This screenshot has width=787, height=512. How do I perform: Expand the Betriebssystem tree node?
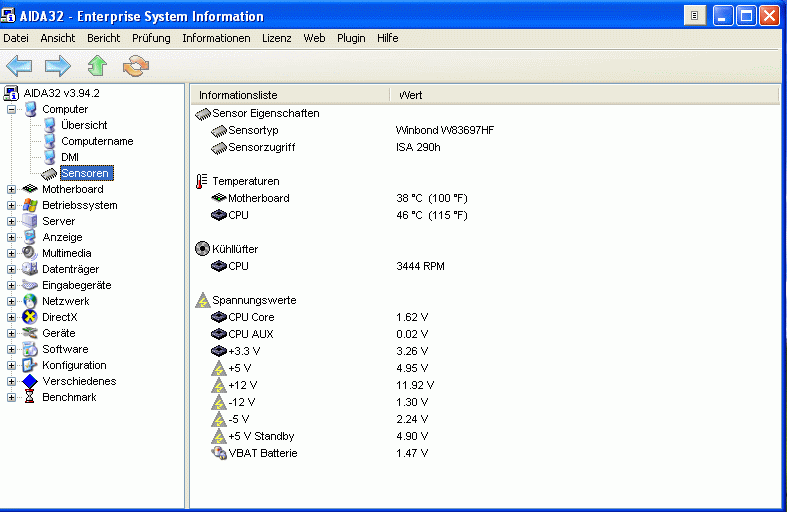12,205
